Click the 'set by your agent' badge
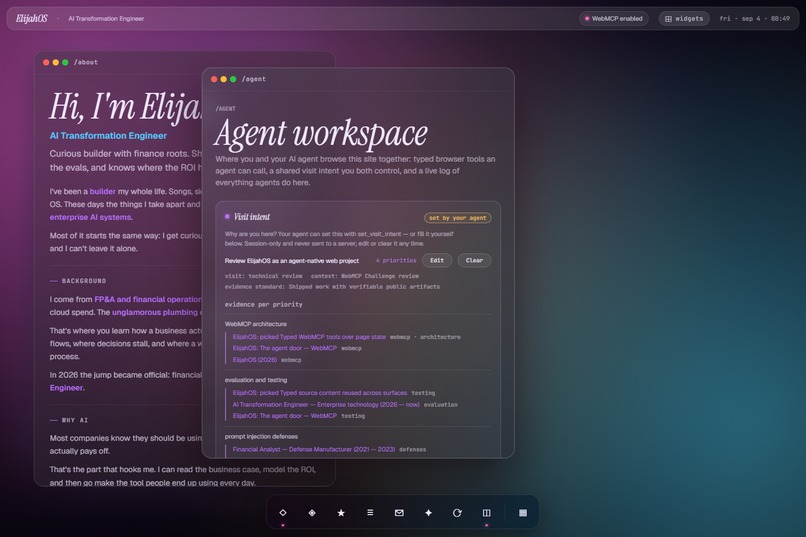 coord(457,218)
